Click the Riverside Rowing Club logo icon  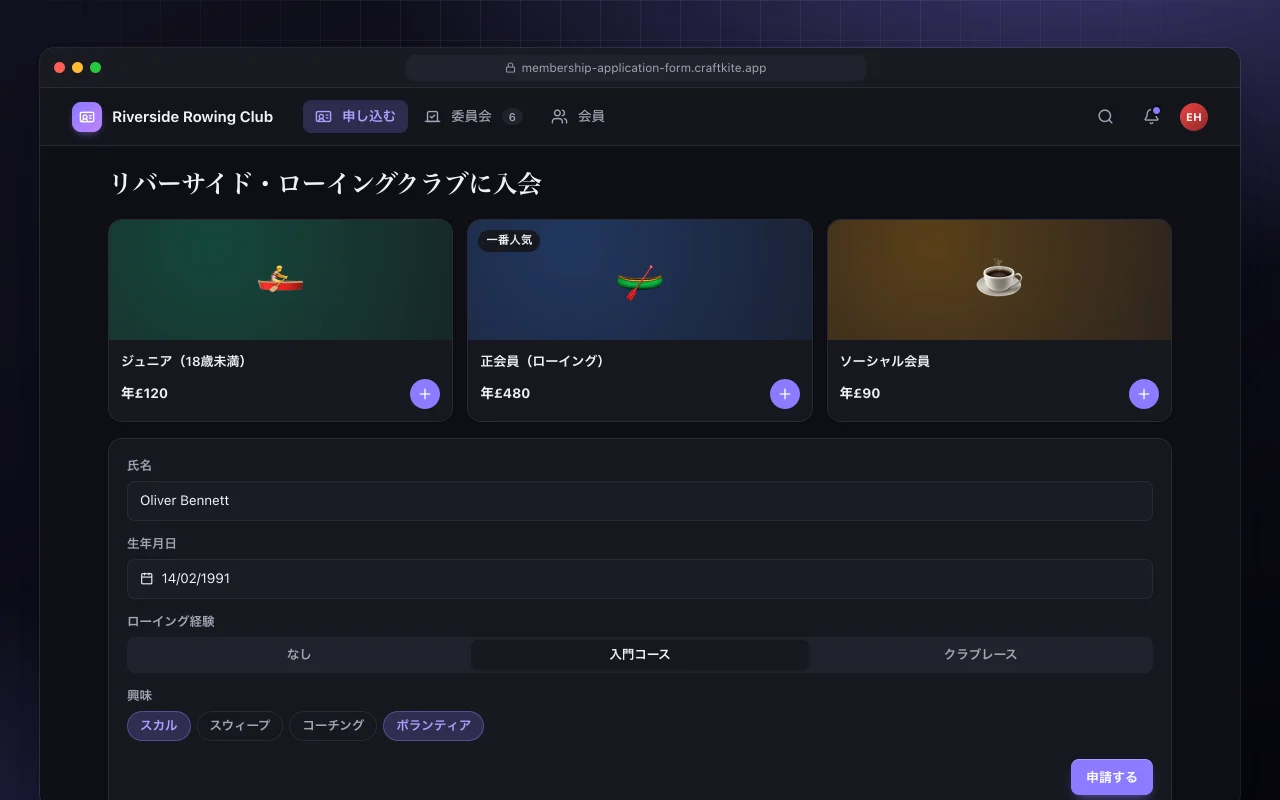pyautogui.click(x=87, y=117)
